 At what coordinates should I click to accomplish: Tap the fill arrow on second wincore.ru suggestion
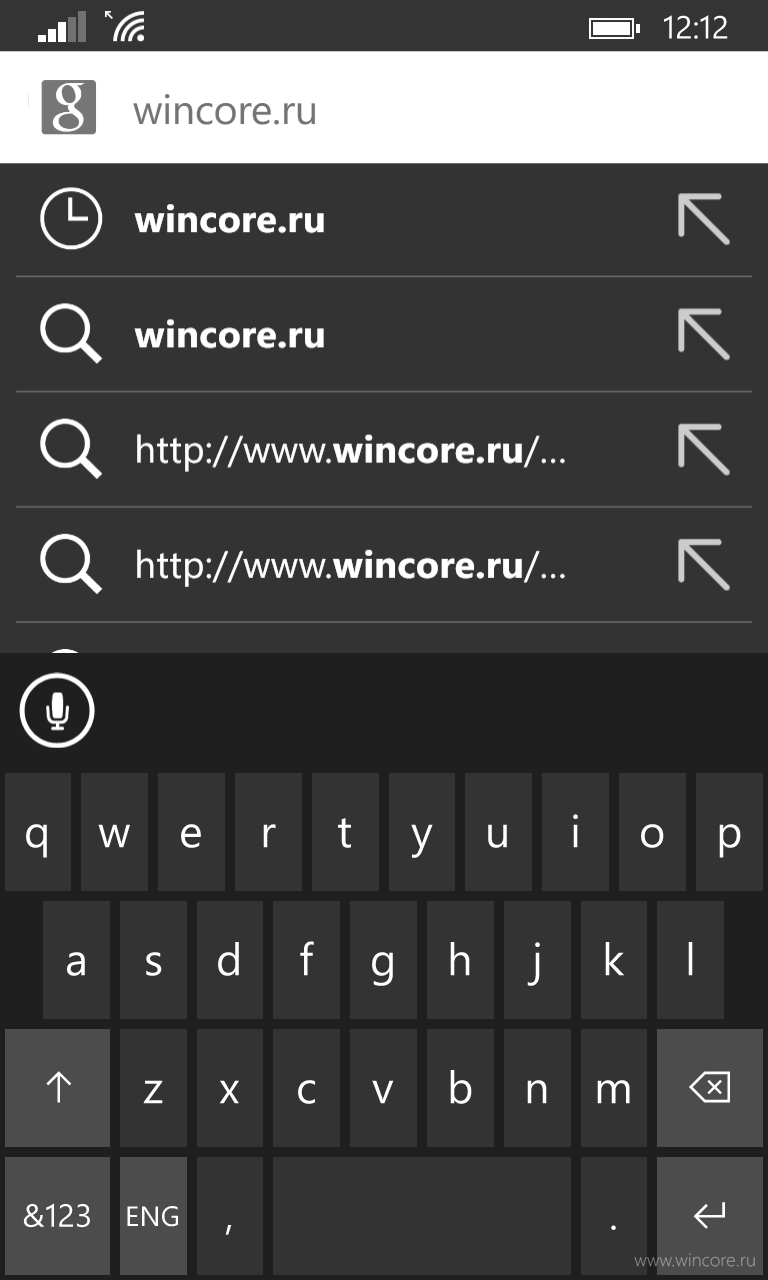(703, 334)
